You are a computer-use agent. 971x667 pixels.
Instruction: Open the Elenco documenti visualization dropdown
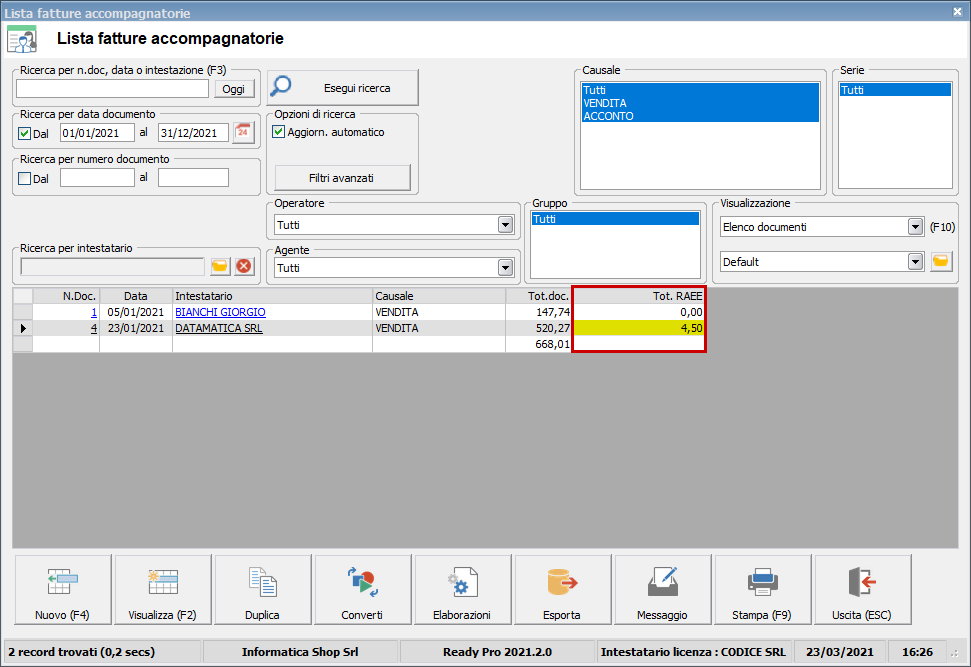point(915,227)
